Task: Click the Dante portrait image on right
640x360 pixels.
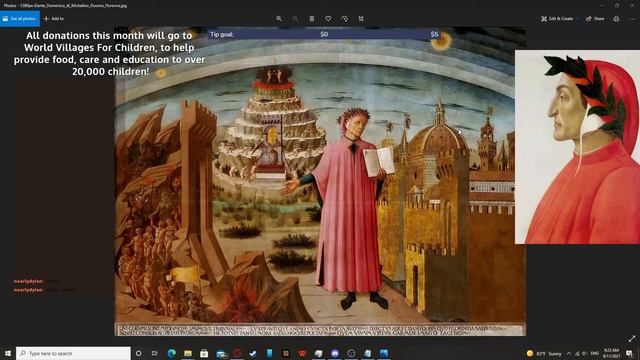Action: 577,147
